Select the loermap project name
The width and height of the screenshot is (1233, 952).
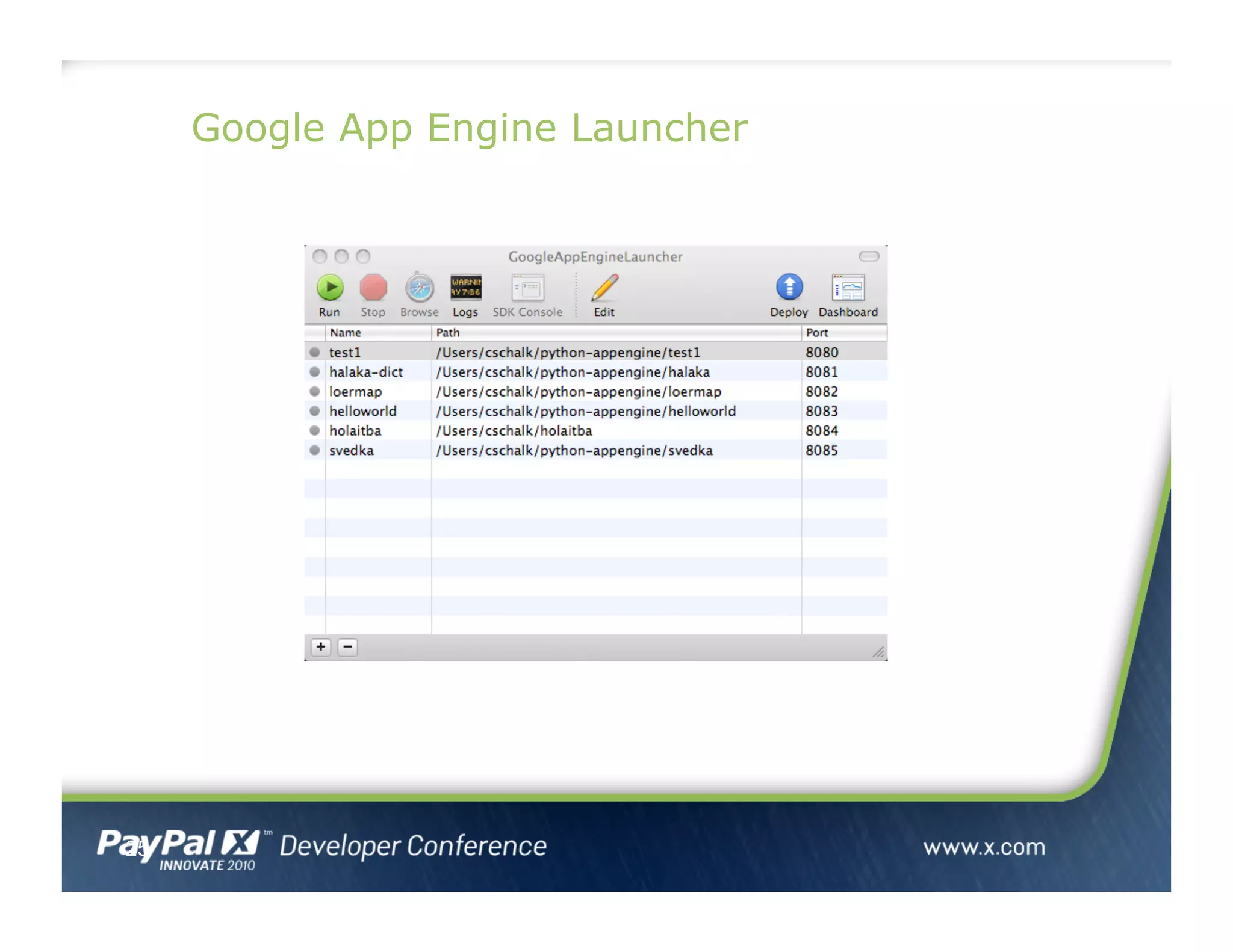point(355,392)
